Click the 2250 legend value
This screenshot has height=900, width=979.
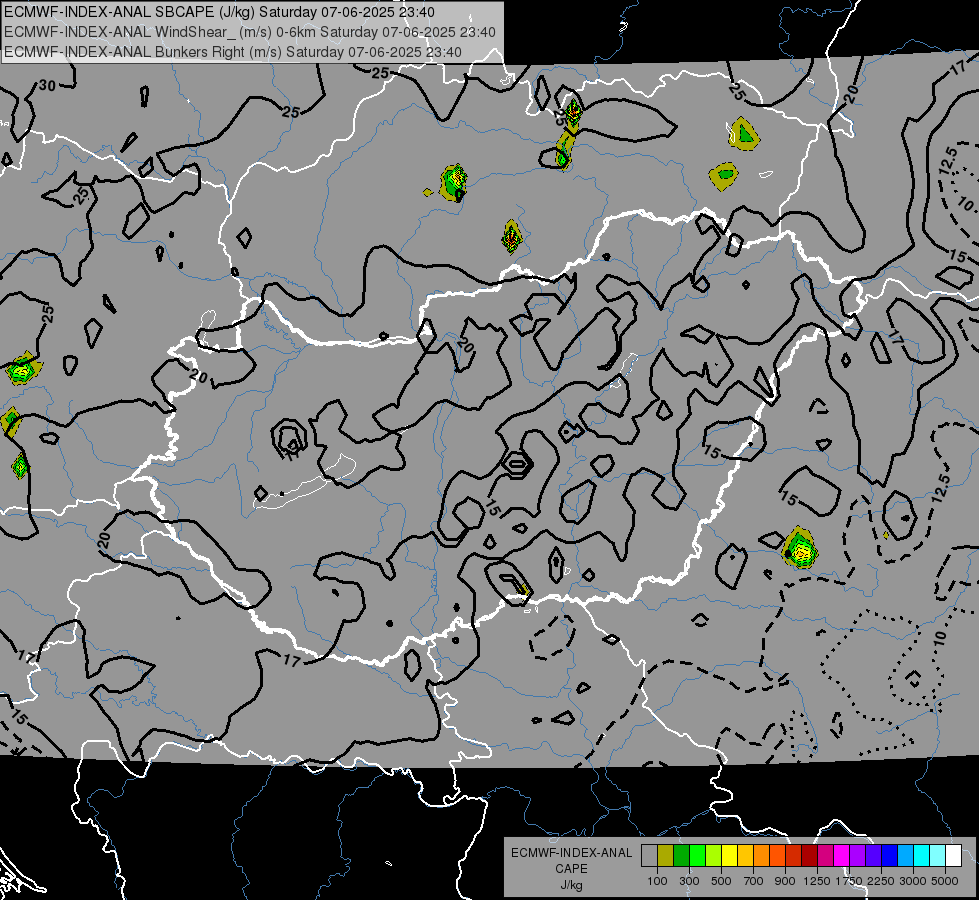click(881, 881)
